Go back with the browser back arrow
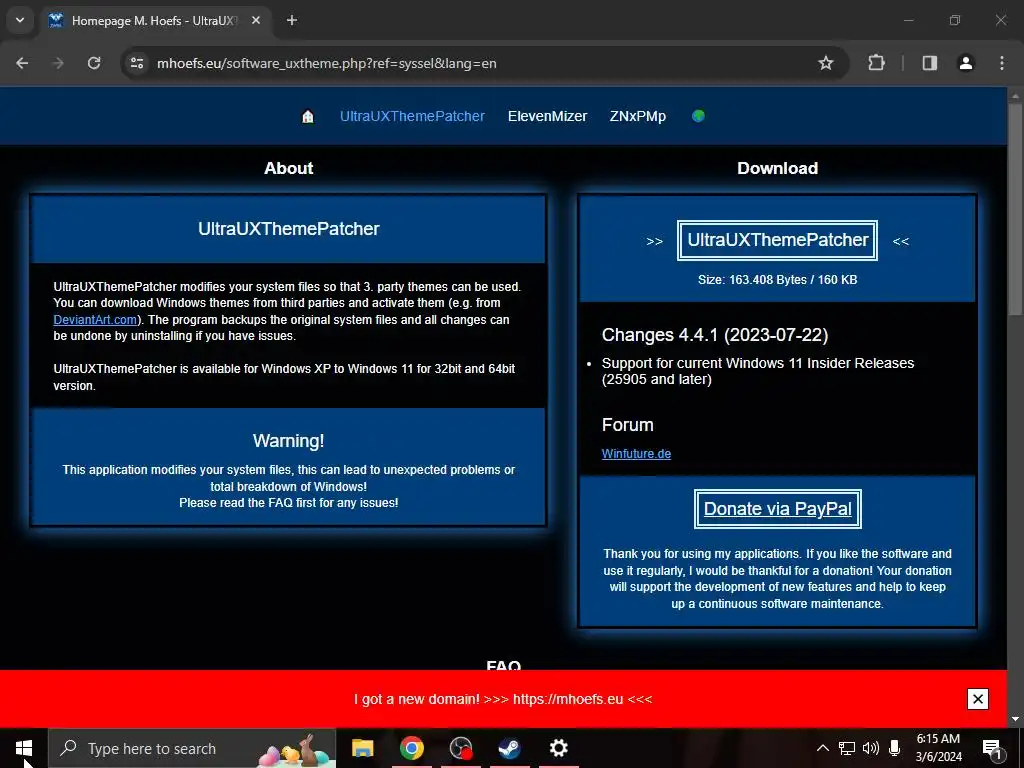1024x768 pixels. coord(22,63)
